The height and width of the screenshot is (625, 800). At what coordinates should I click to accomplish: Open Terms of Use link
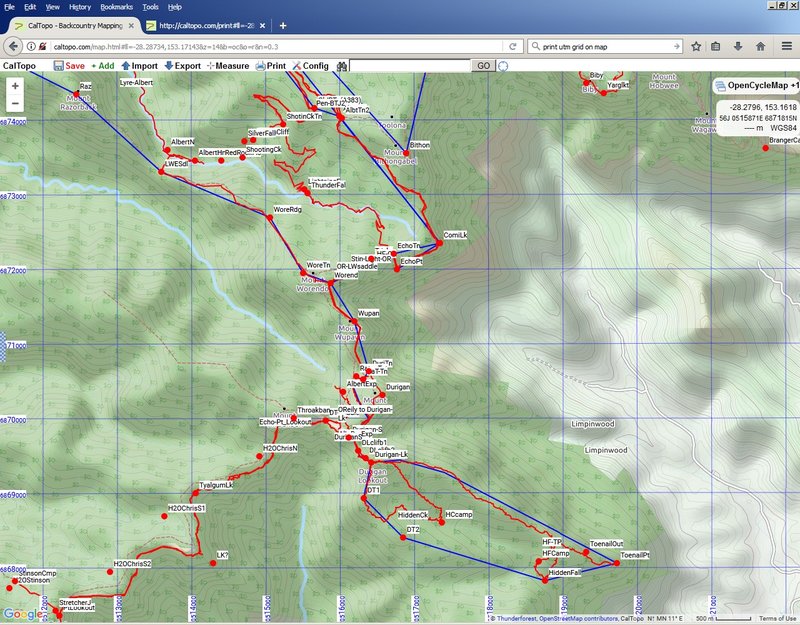(x=777, y=618)
